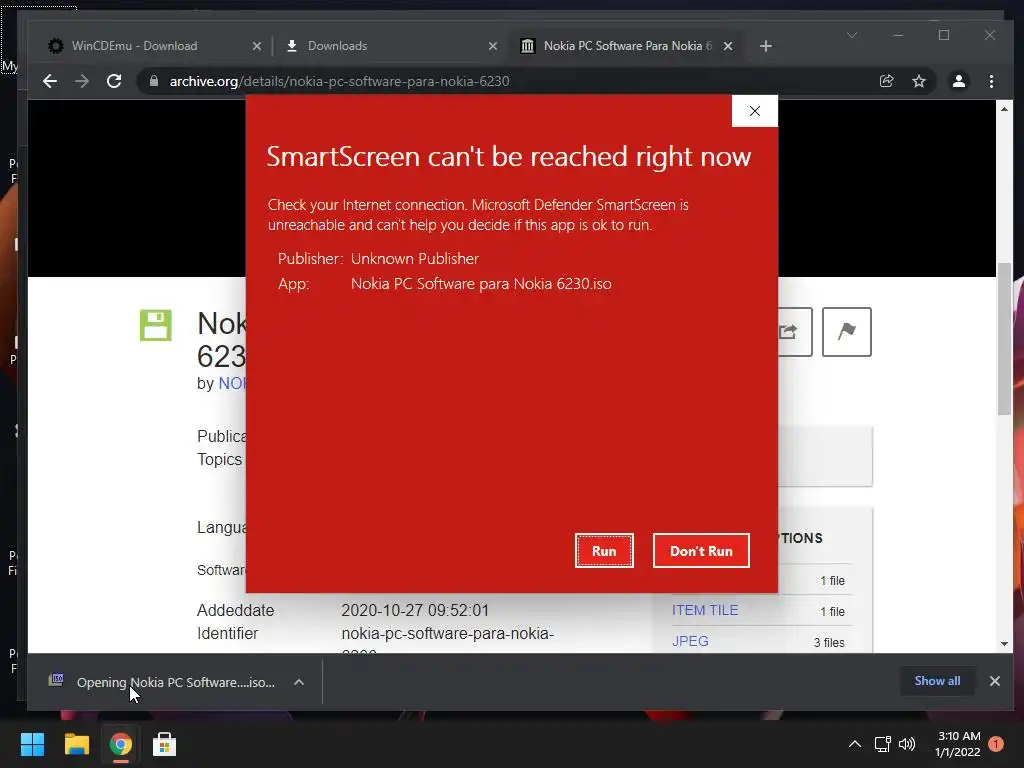The width and height of the screenshot is (1024, 768).
Task: Click the Chrome taskbar icon
Action: [x=120, y=744]
